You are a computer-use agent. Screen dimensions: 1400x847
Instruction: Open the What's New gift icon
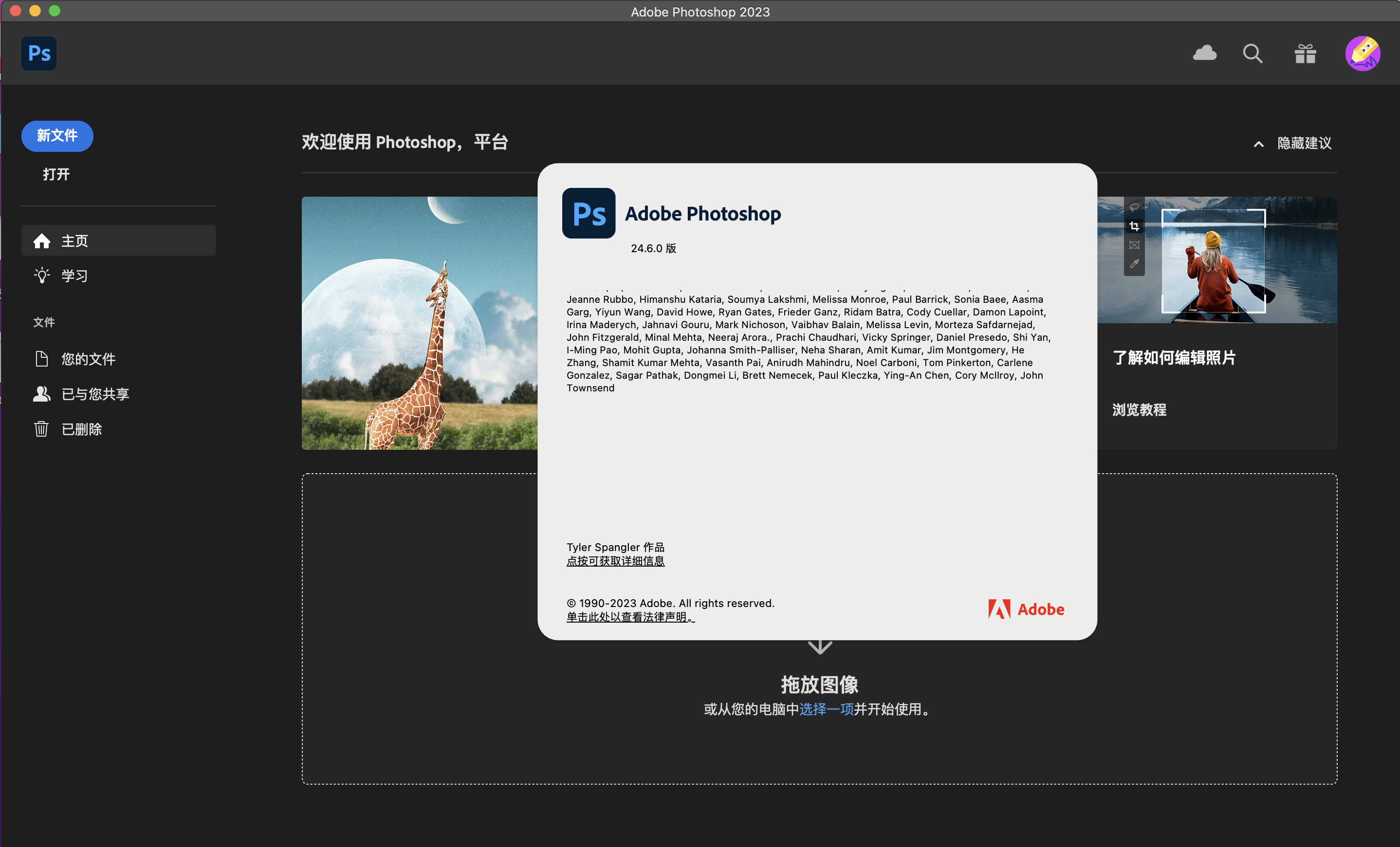[1305, 54]
